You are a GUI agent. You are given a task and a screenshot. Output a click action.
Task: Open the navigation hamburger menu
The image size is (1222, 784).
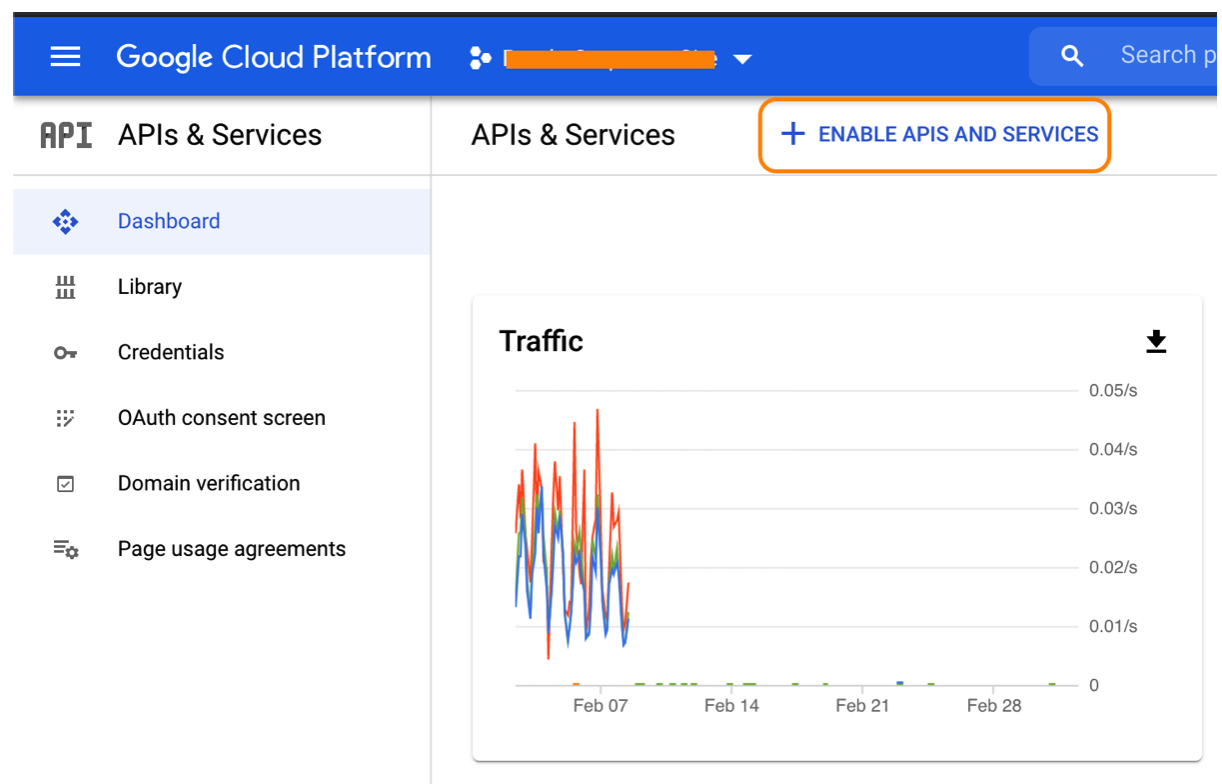click(64, 56)
